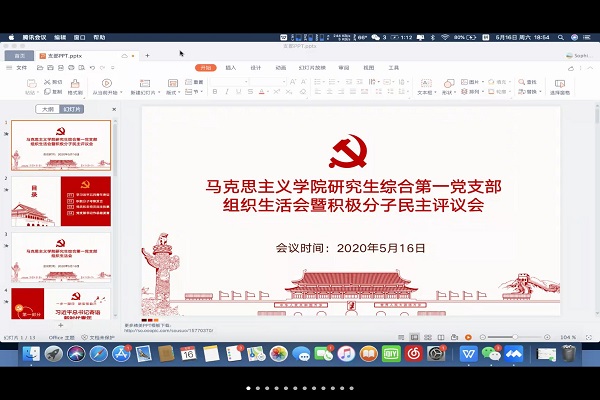Adjust the zoom slider handle
This screenshot has height=400, width=600.
point(515,337)
